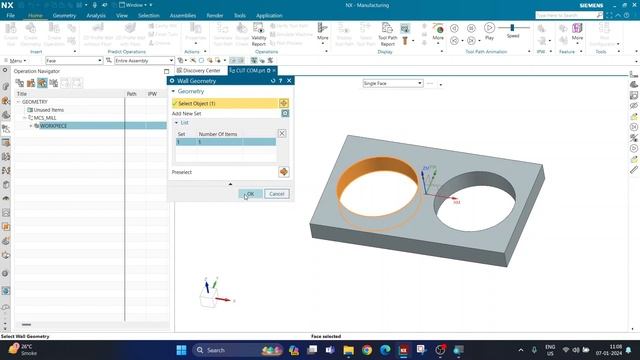This screenshot has width=640, height=360.
Task: Maximize the Operation Navigator panel
Action: pyautogui.click(x=166, y=71)
